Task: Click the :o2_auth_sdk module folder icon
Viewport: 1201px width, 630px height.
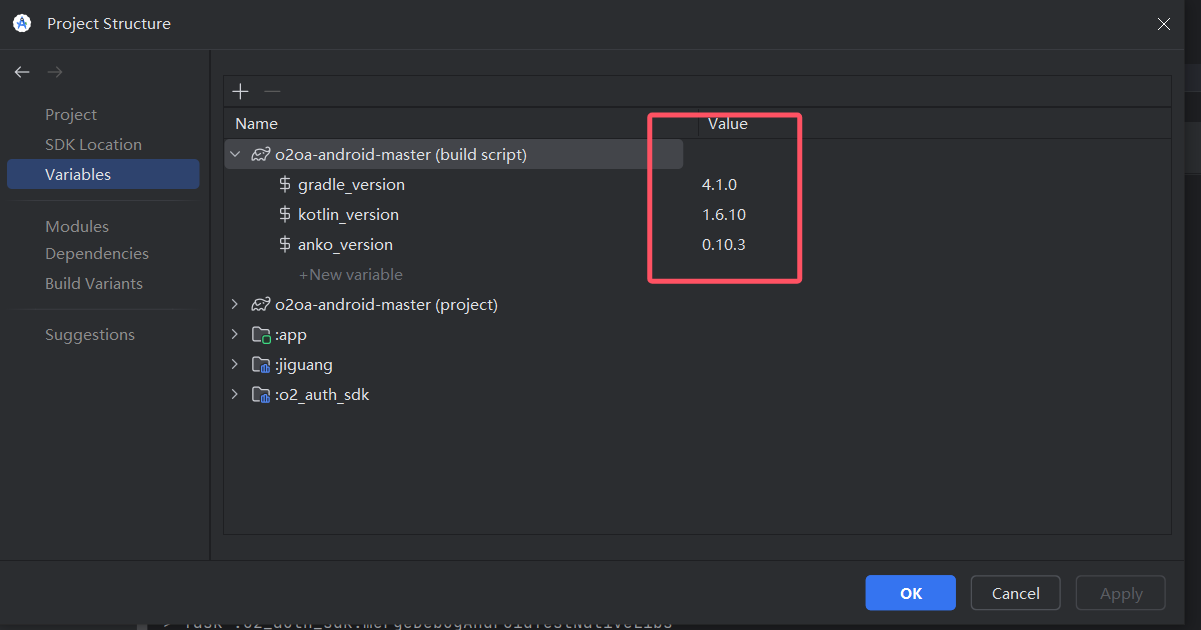Action: tap(262, 395)
